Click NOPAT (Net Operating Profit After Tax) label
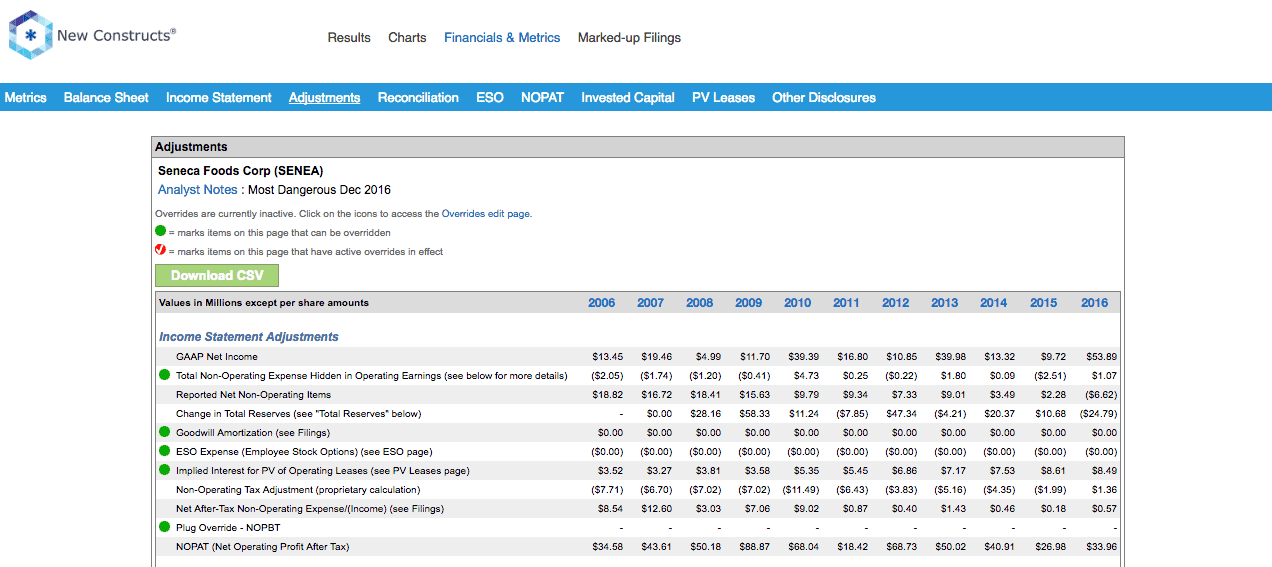This screenshot has height=567, width=1272. 263,546
